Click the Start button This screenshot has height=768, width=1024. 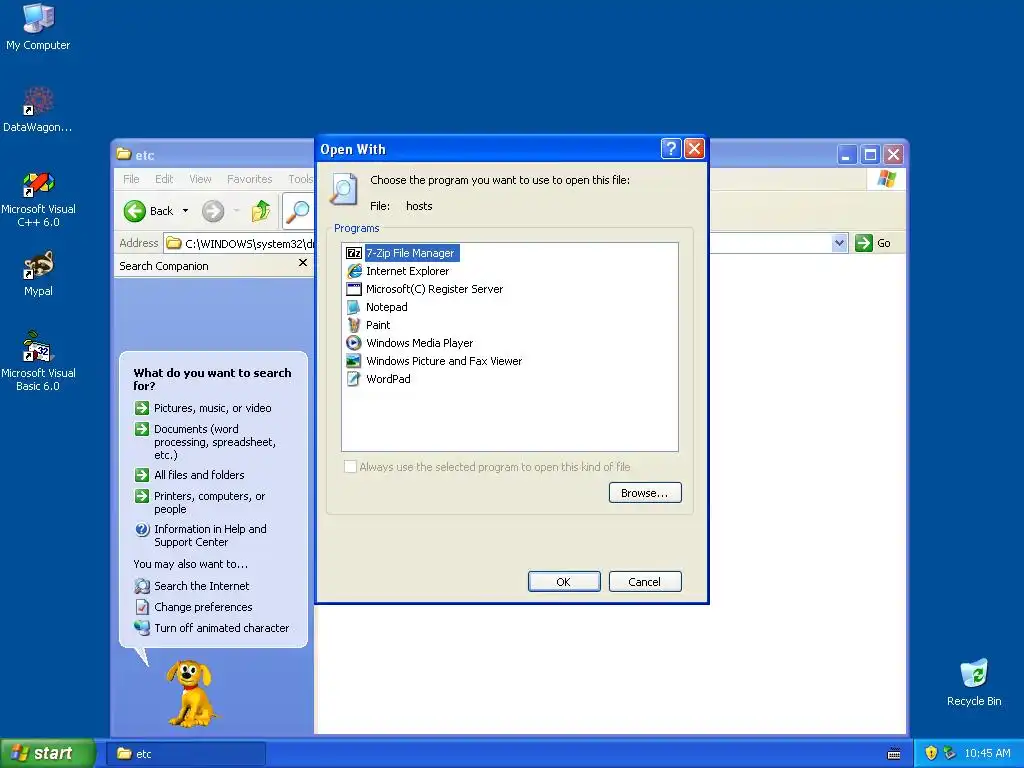tap(47, 753)
